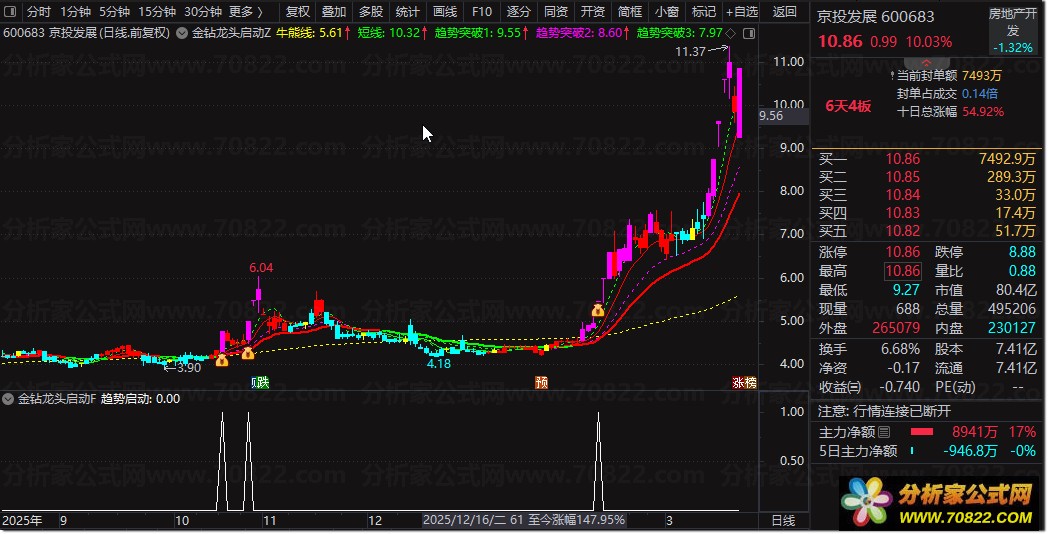The height and width of the screenshot is (534, 1049).
Task: Click the 日线 period label at bottom
Action: [x=783, y=520]
